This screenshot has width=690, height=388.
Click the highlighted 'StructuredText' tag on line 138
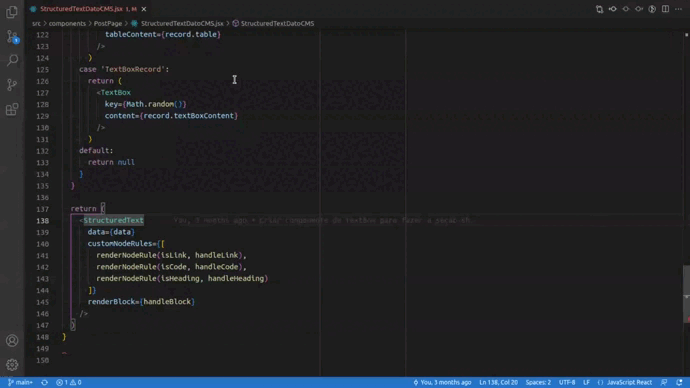[x=114, y=220]
